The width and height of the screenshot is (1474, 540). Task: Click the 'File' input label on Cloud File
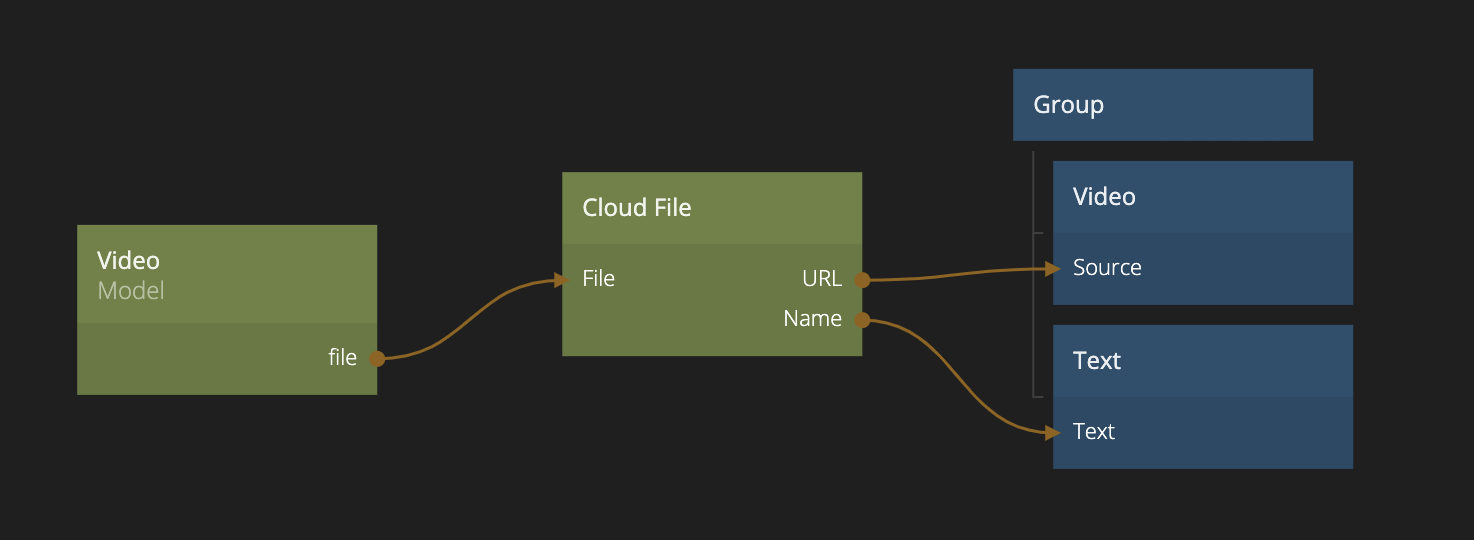point(599,279)
